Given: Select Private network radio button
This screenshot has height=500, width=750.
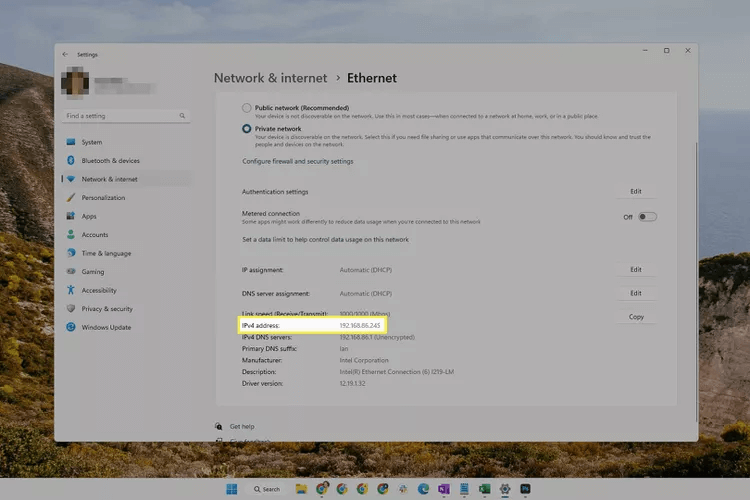Looking at the screenshot, I should click(x=246, y=129).
